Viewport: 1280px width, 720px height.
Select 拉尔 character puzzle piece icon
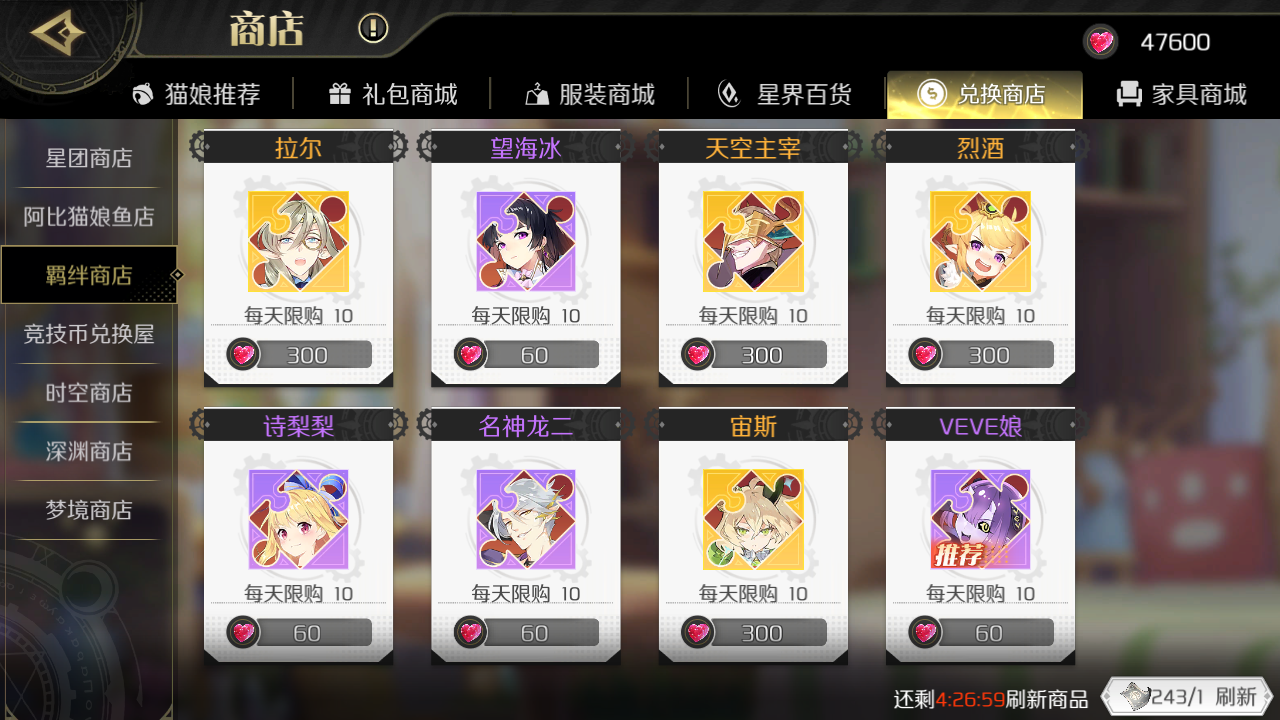[298, 242]
